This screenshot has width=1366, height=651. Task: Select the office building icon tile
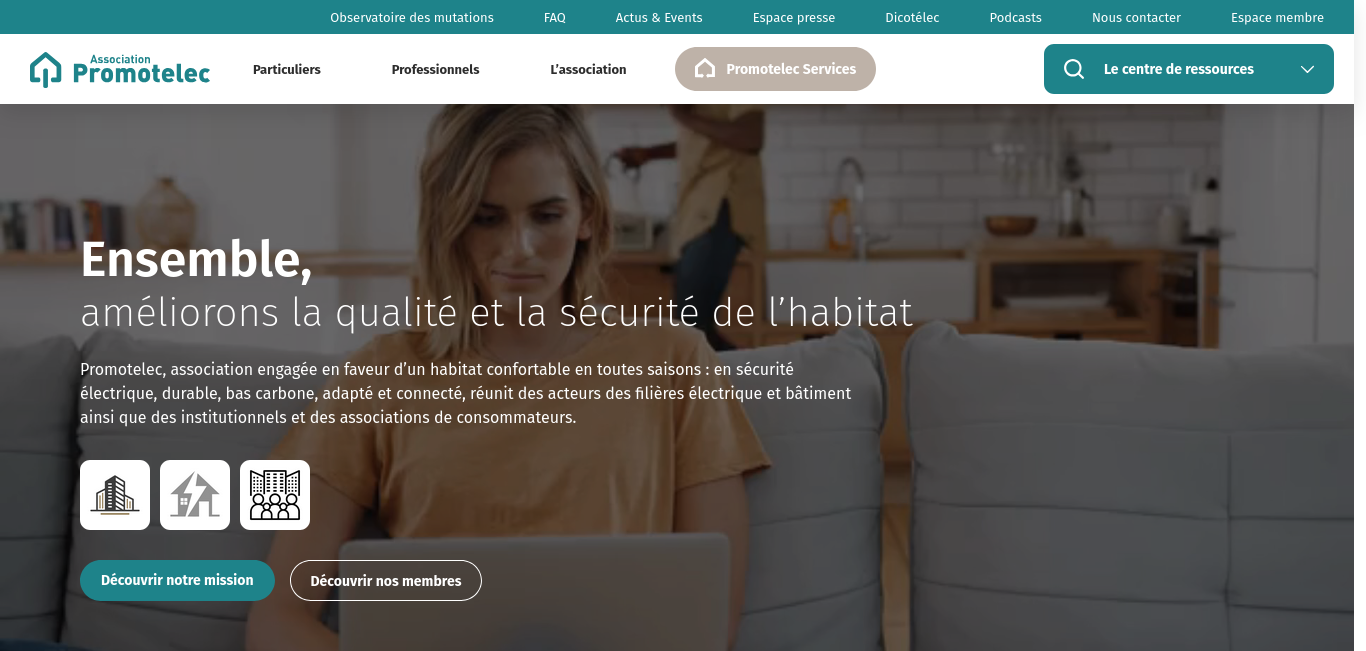pyautogui.click(x=115, y=495)
